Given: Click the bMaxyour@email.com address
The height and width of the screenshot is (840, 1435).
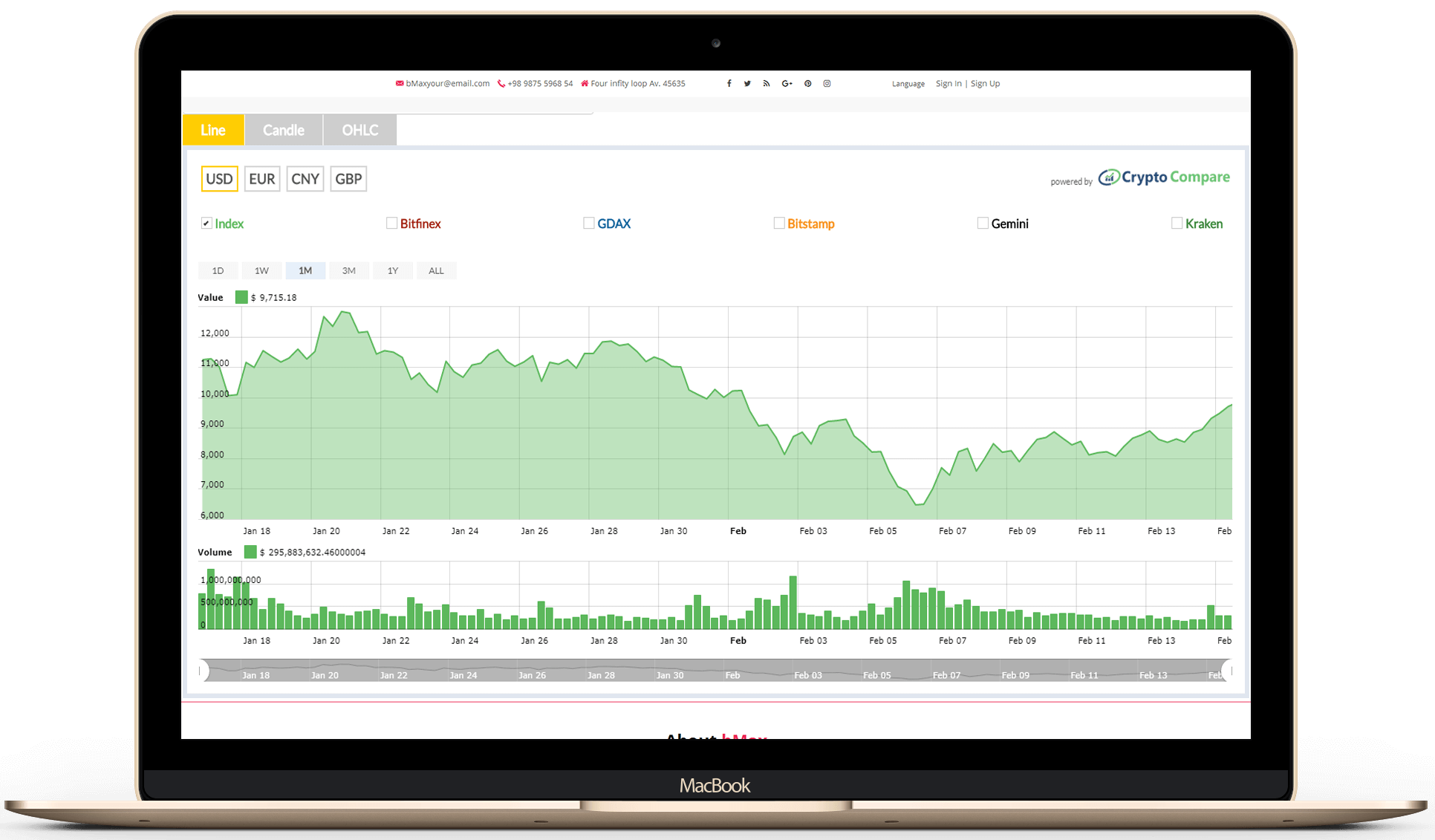Looking at the screenshot, I should tap(448, 84).
